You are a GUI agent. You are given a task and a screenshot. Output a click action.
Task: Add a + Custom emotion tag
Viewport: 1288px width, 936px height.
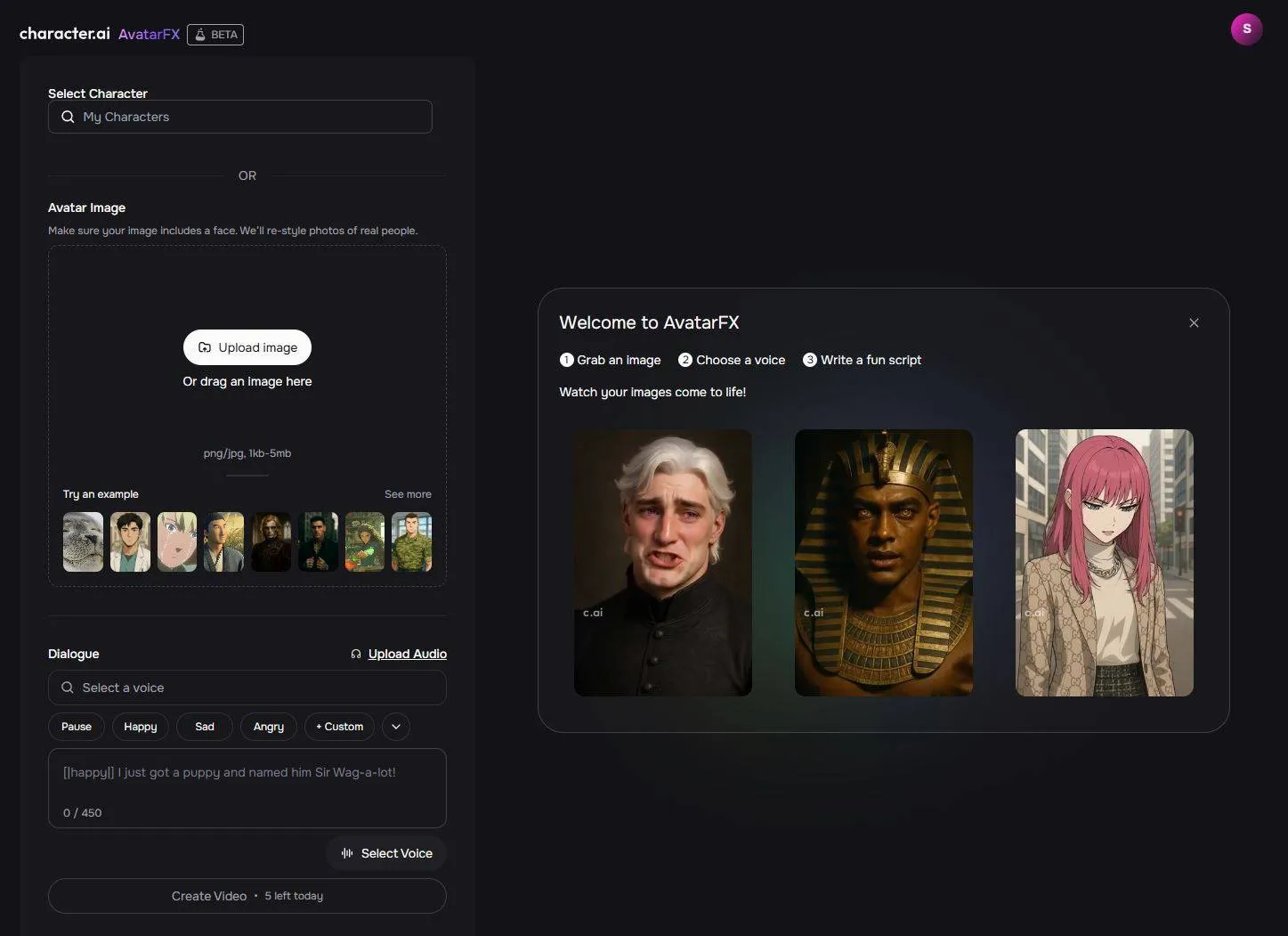click(340, 727)
